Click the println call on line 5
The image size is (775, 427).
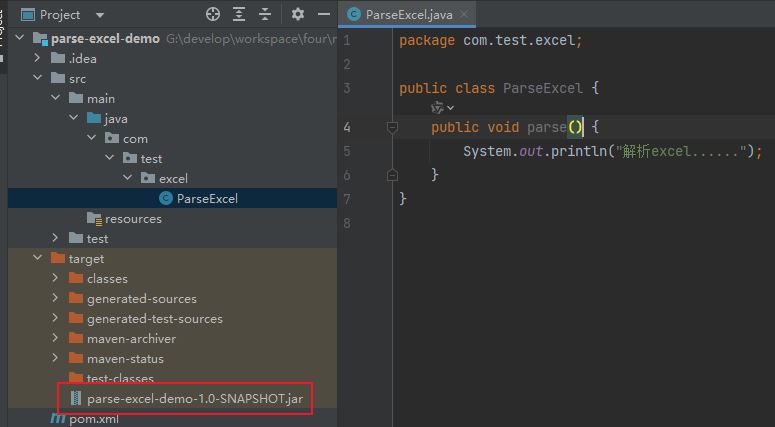pyautogui.click(x=579, y=151)
